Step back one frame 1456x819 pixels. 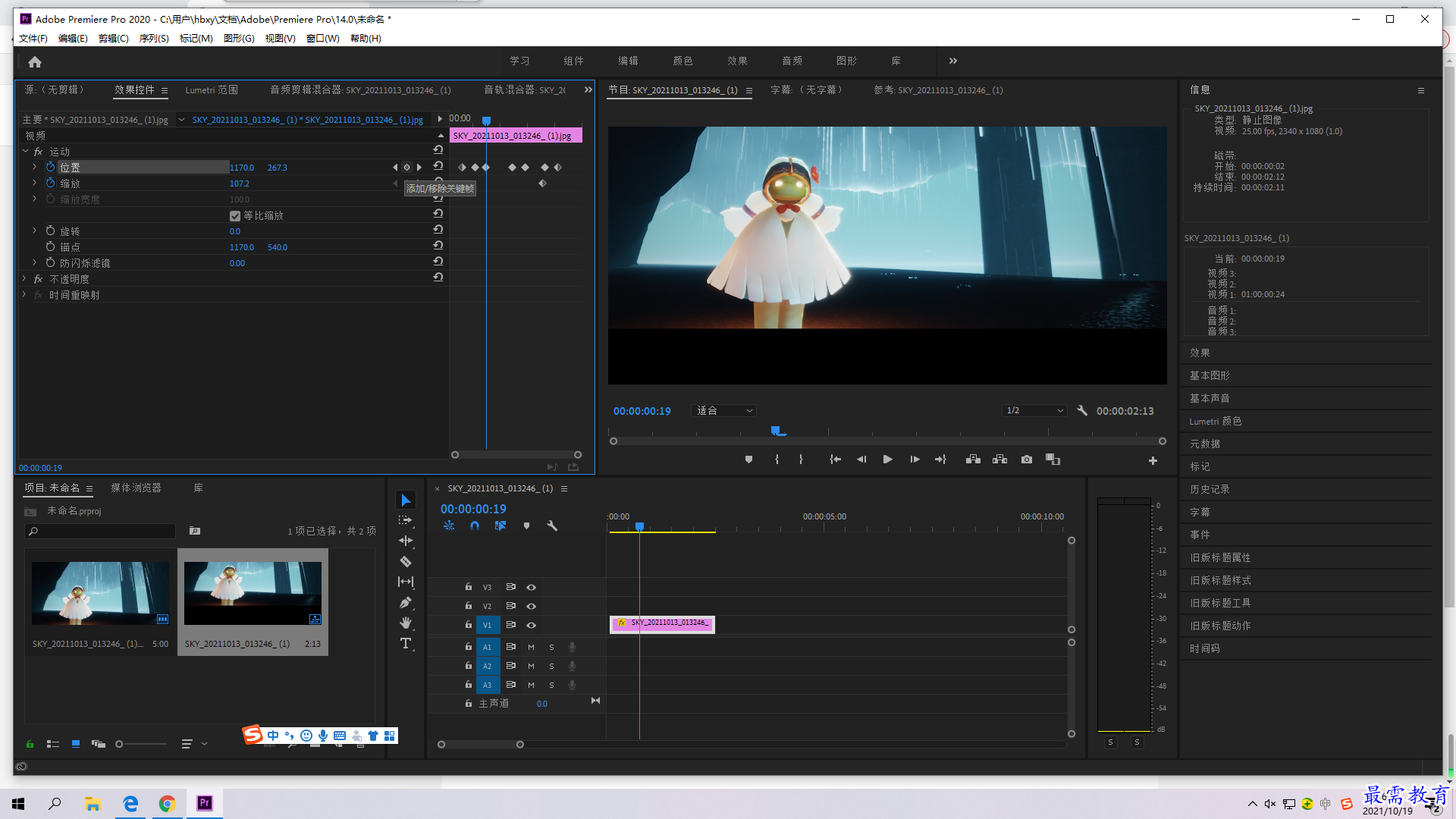[x=861, y=460]
